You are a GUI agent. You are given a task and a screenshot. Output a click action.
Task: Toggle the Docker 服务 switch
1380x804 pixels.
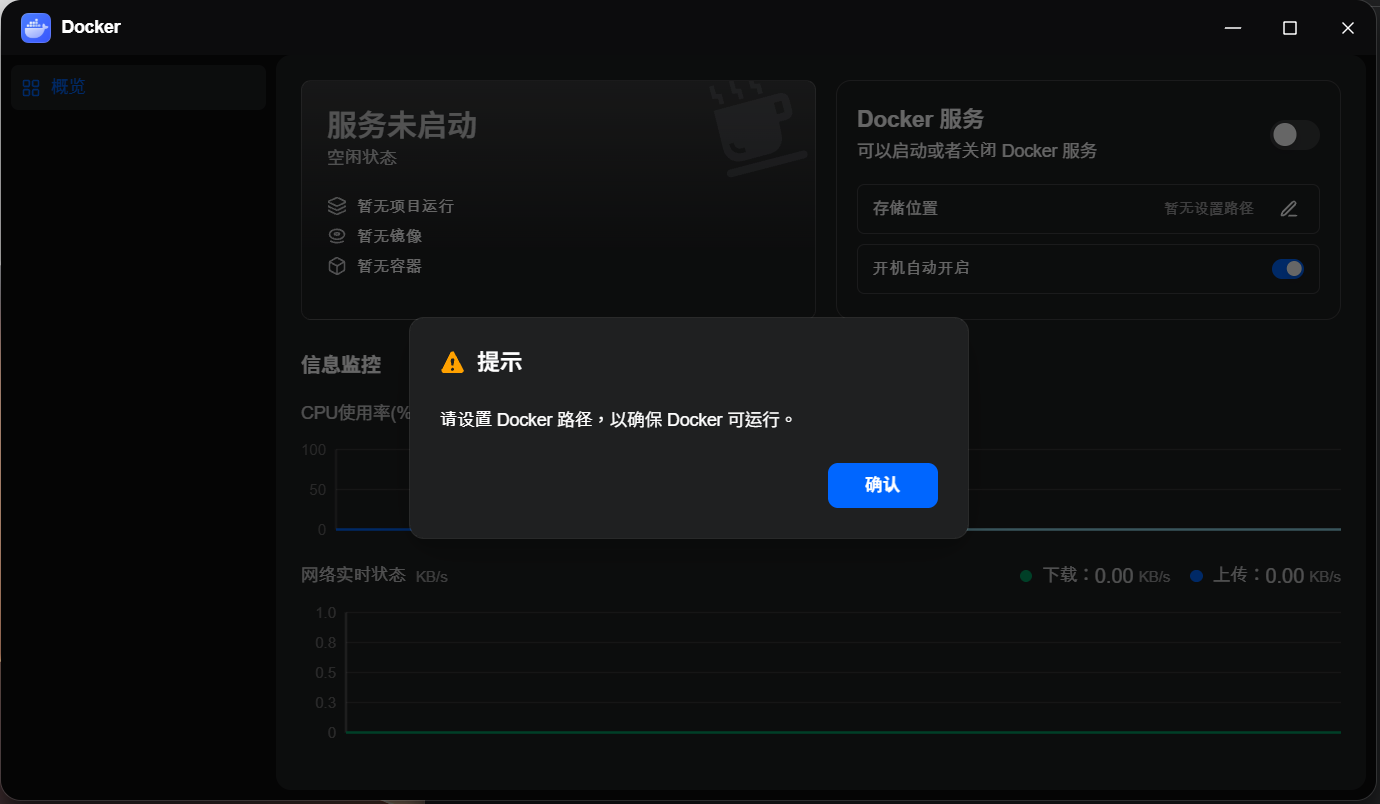click(1295, 135)
